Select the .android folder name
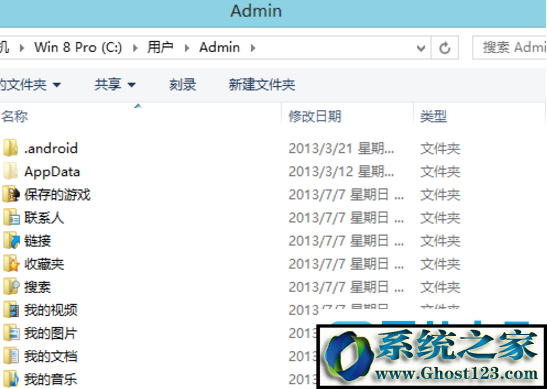 (x=51, y=148)
